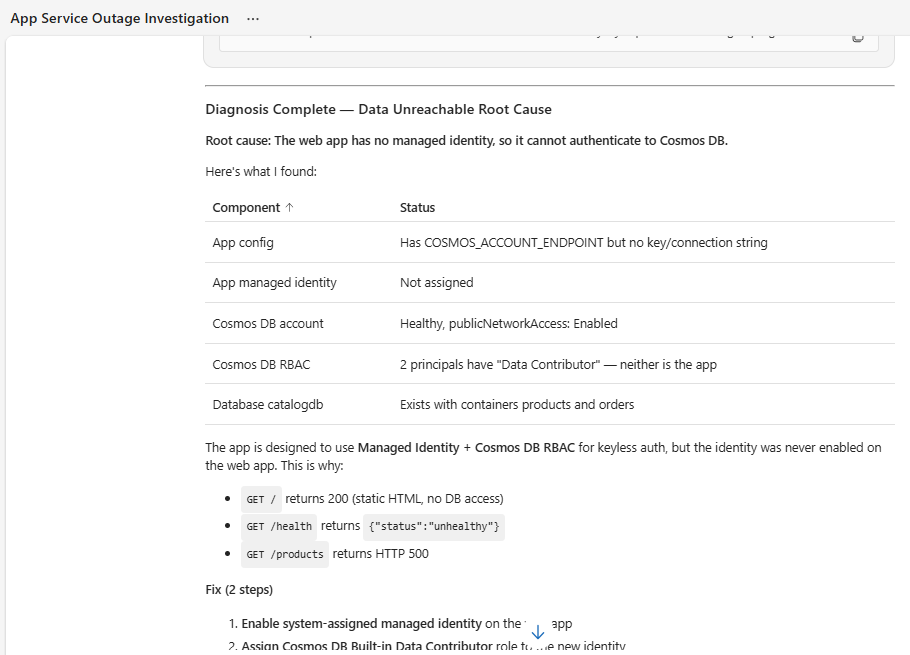Screen dimensions: 910x655
Task: Sort the table by the Component column
Action: (252, 208)
